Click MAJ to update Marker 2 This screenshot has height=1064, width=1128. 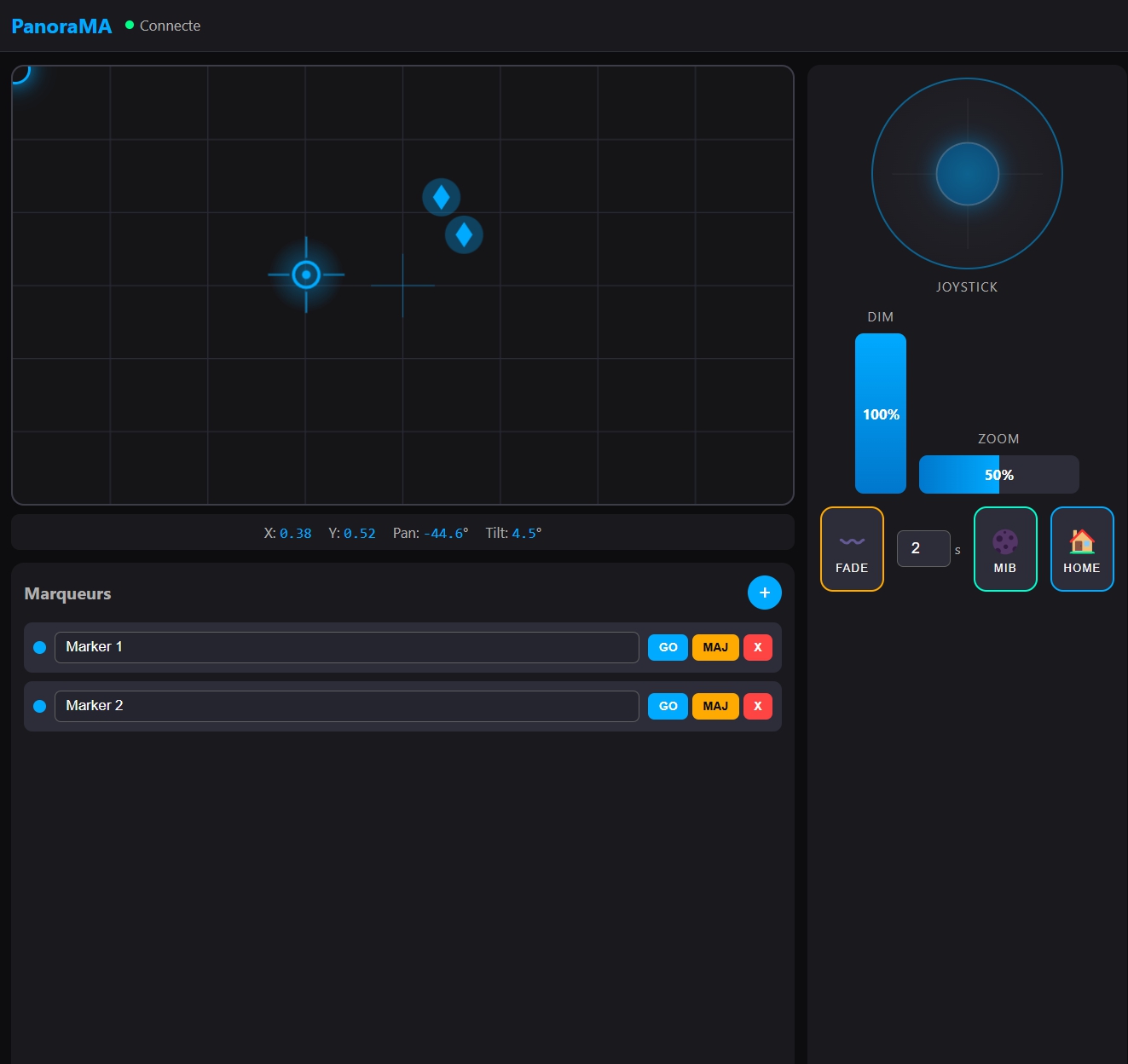point(715,706)
